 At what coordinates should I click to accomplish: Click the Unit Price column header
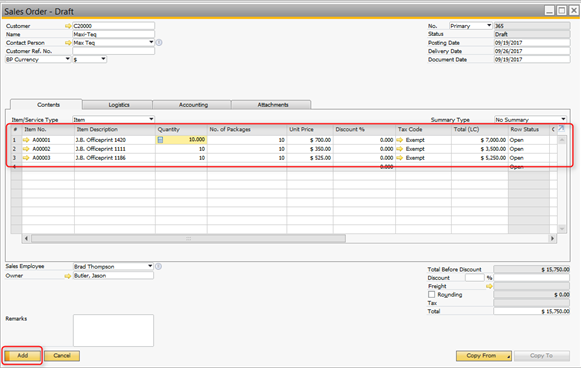(310, 129)
